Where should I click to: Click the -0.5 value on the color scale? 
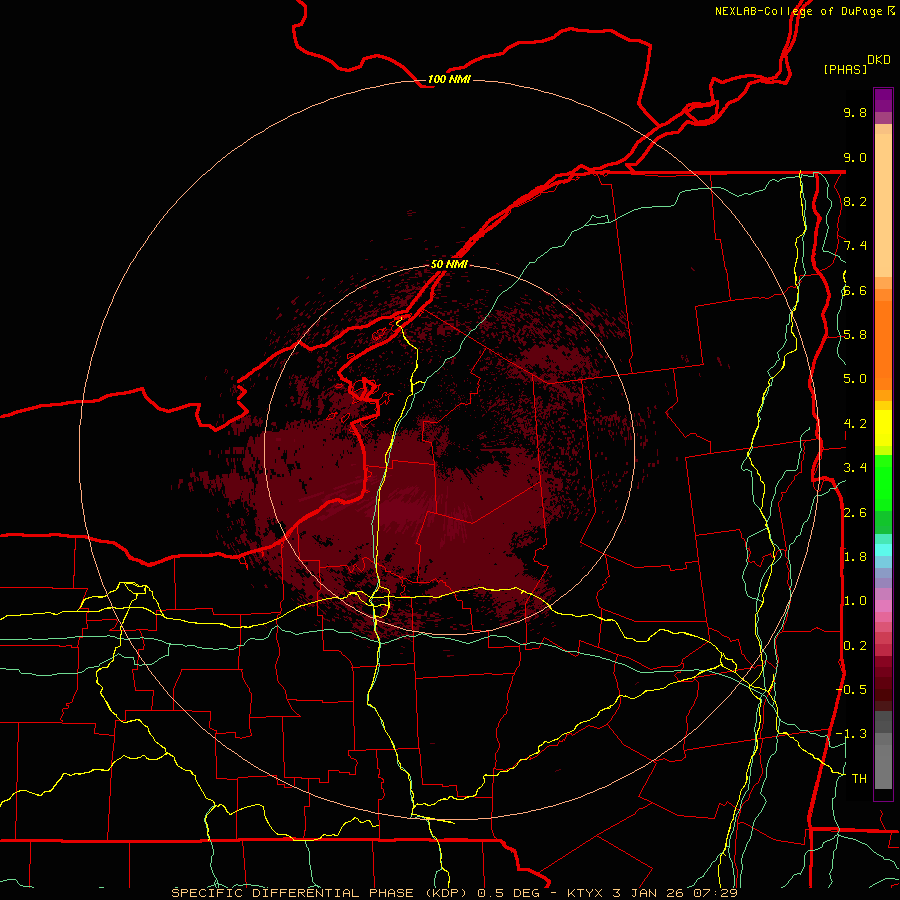tap(851, 690)
